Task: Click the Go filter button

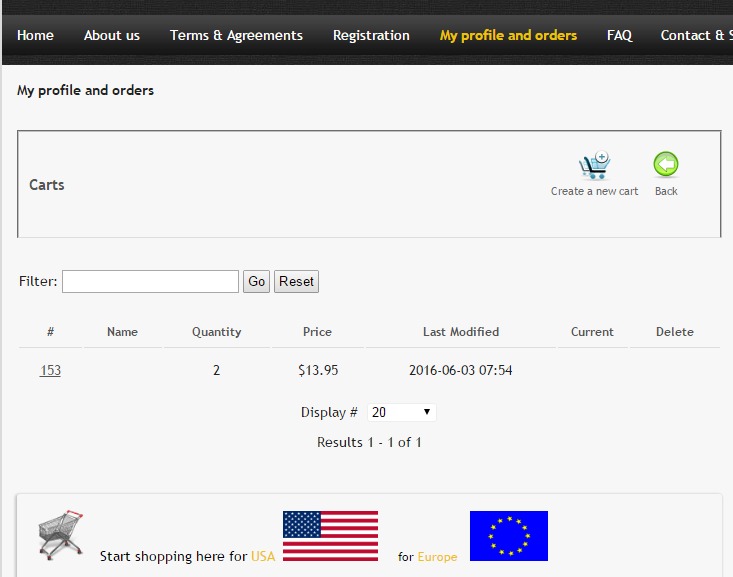Action: 256,281
